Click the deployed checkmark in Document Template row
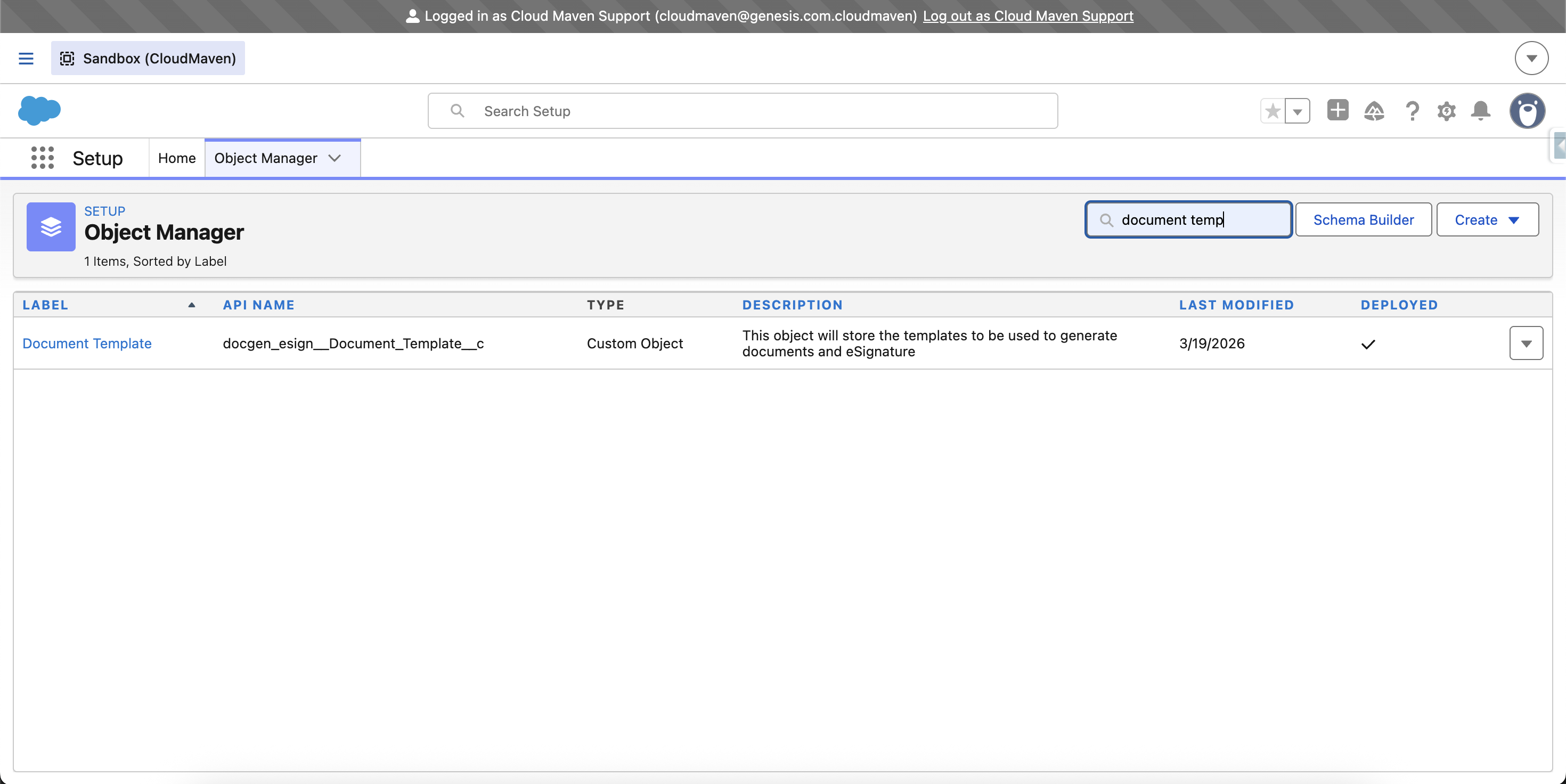 point(1368,345)
